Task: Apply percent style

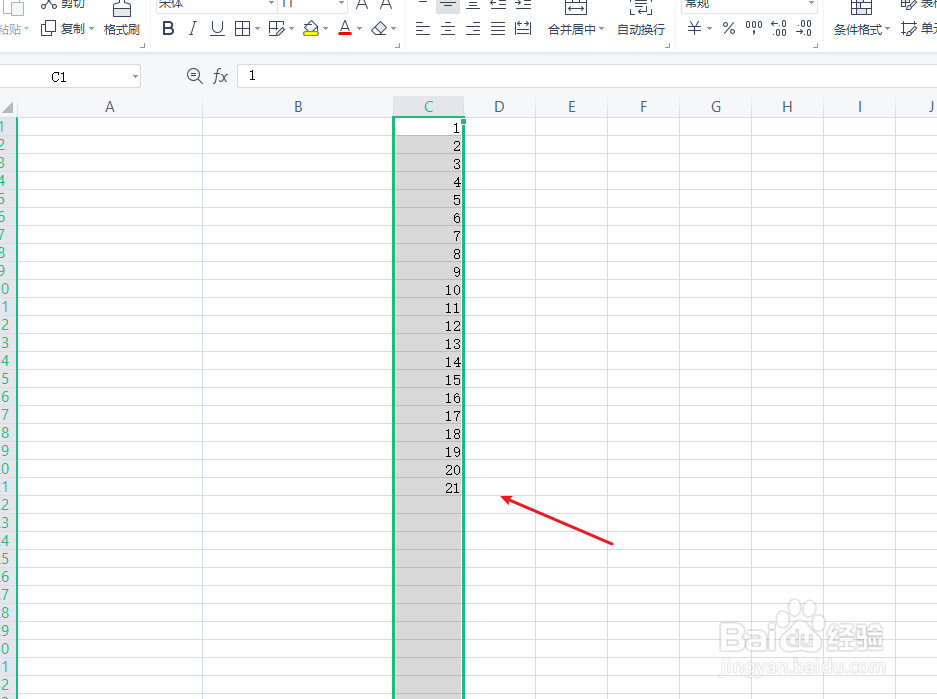Action: coord(729,29)
